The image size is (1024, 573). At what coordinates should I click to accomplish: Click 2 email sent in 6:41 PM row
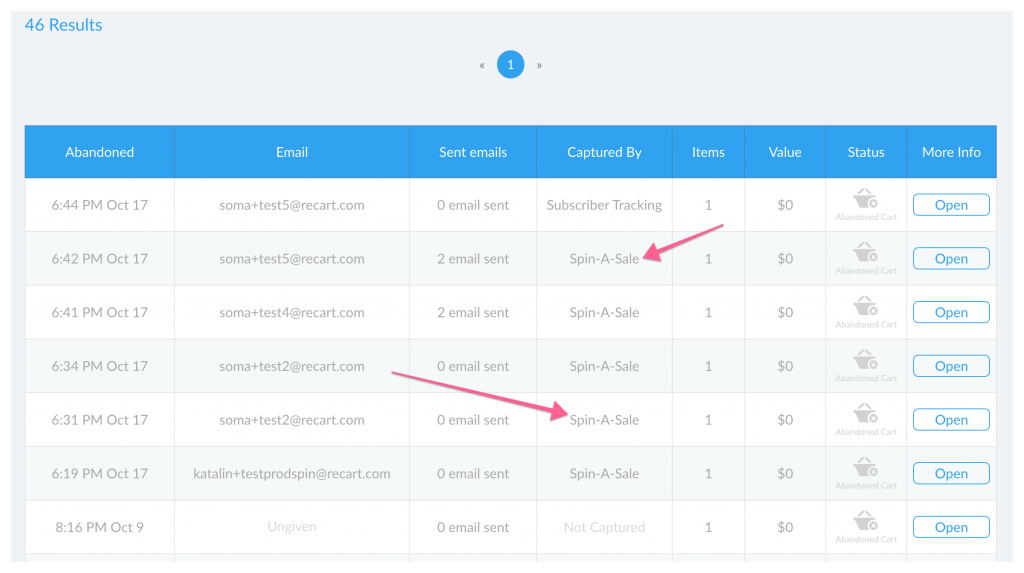pos(473,312)
